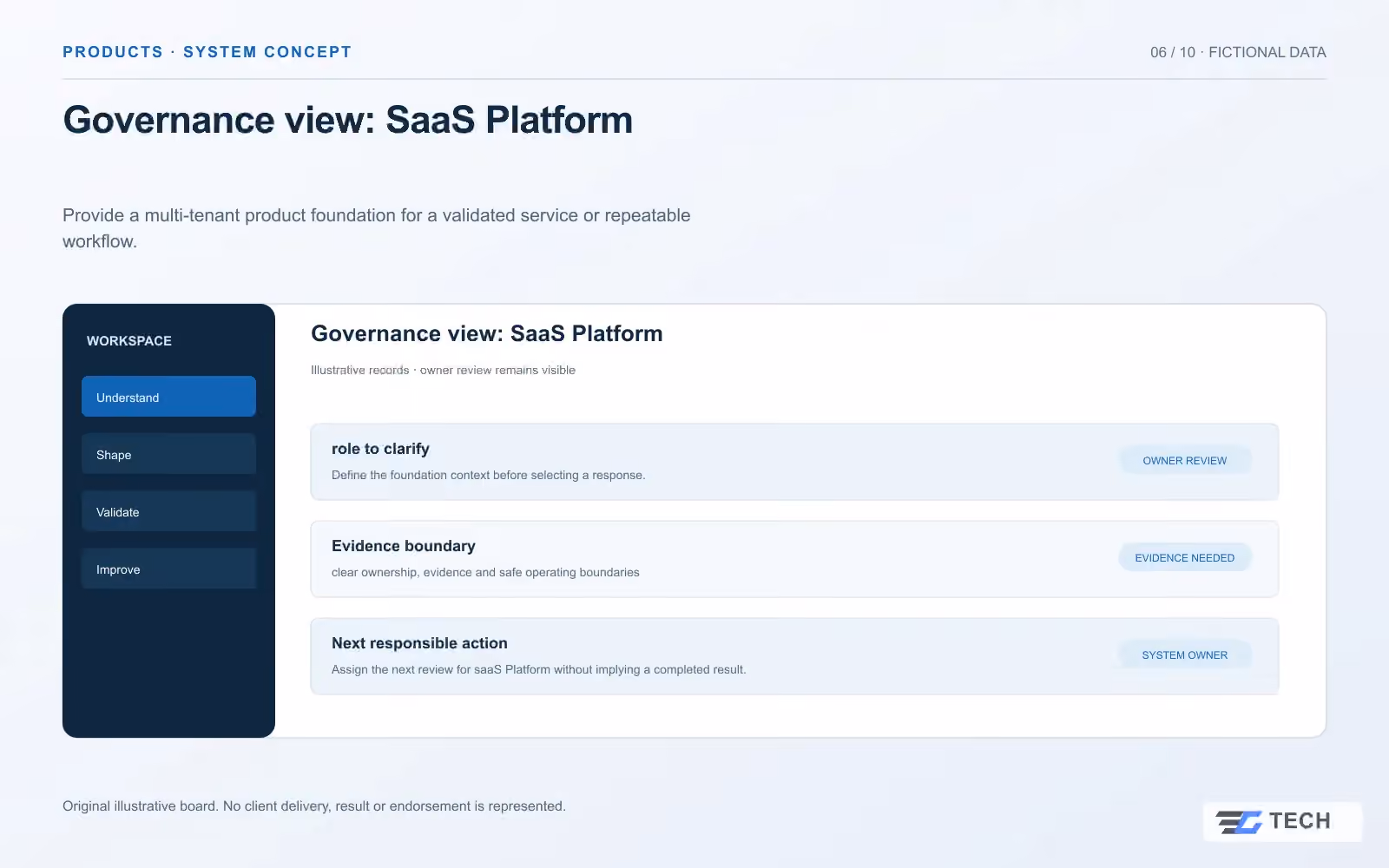Screen dimensions: 1389x868
Task: Click the PRODUCTS breadcrumb label
Action: pyautogui.click(x=113, y=52)
